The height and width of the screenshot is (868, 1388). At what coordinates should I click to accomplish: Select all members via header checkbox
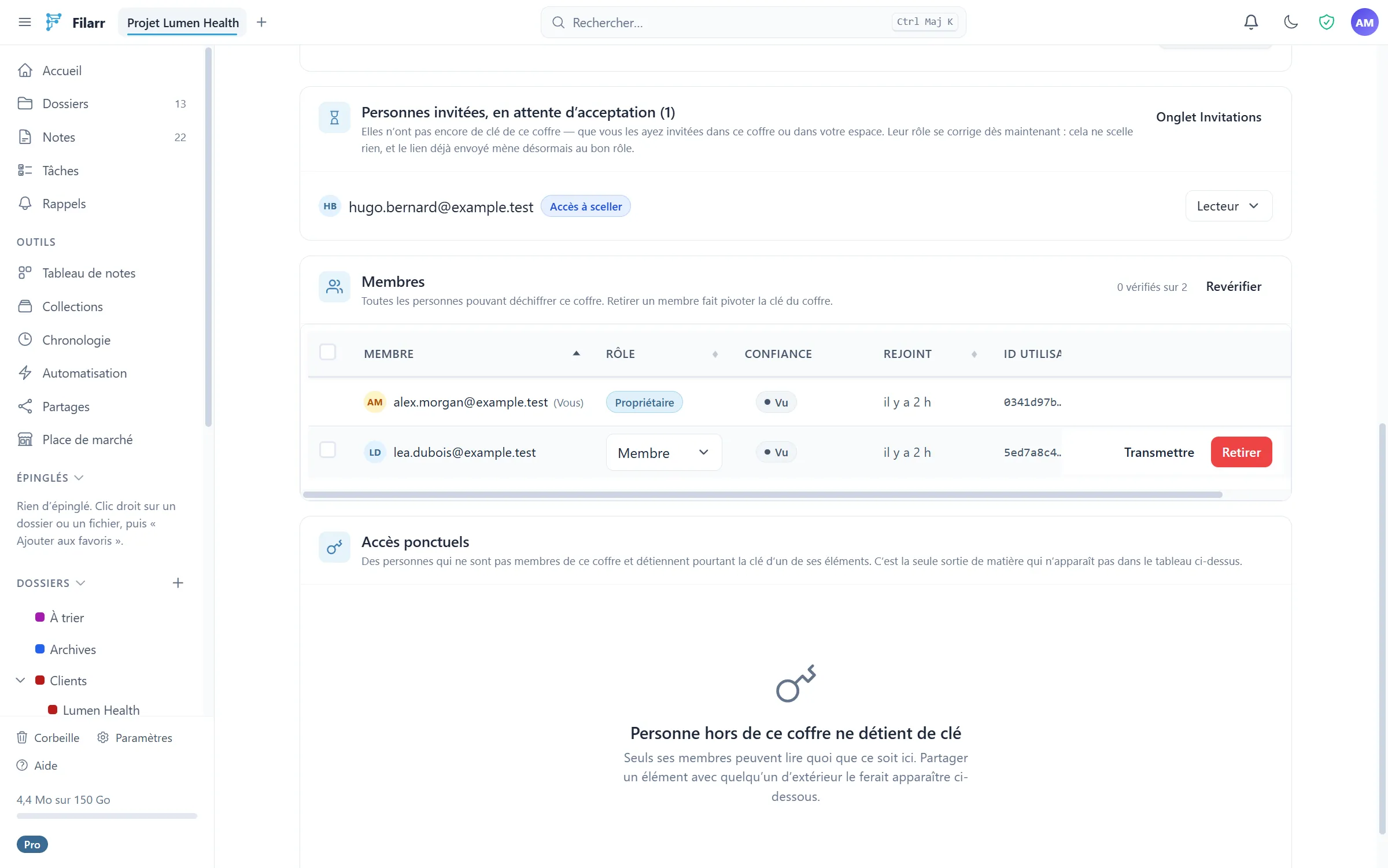(328, 352)
